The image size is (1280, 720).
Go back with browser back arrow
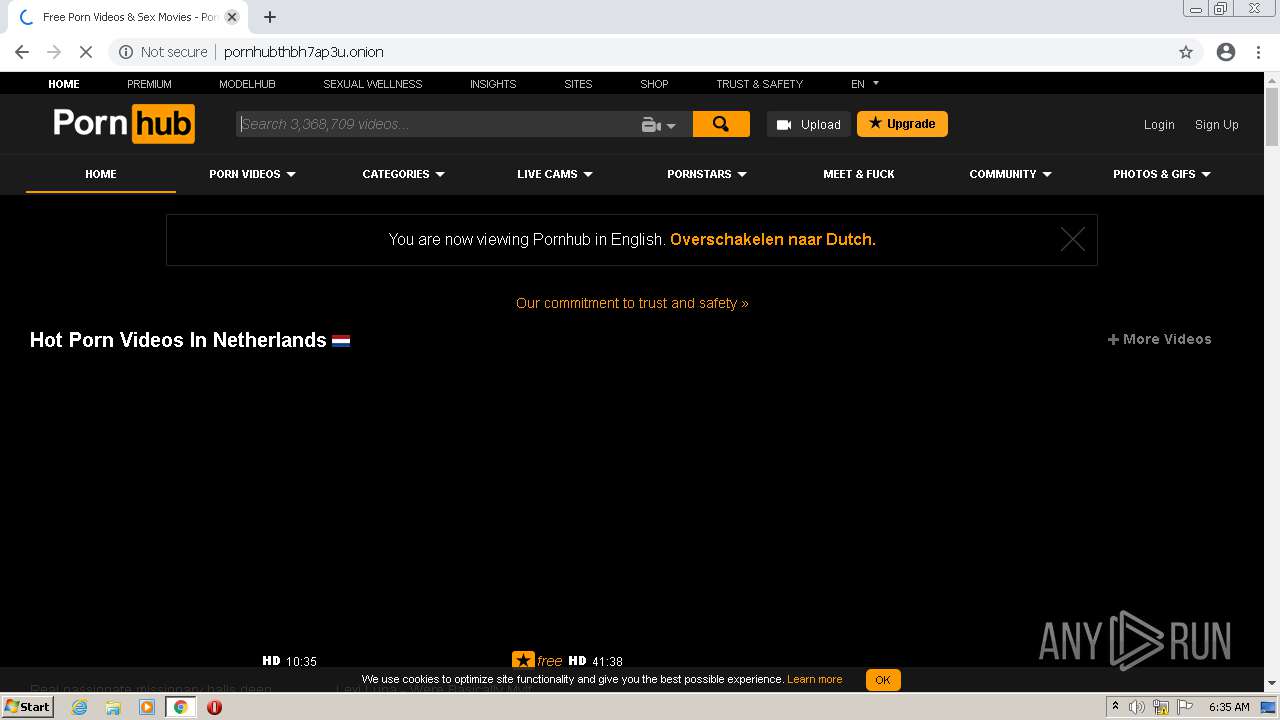[22, 52]
